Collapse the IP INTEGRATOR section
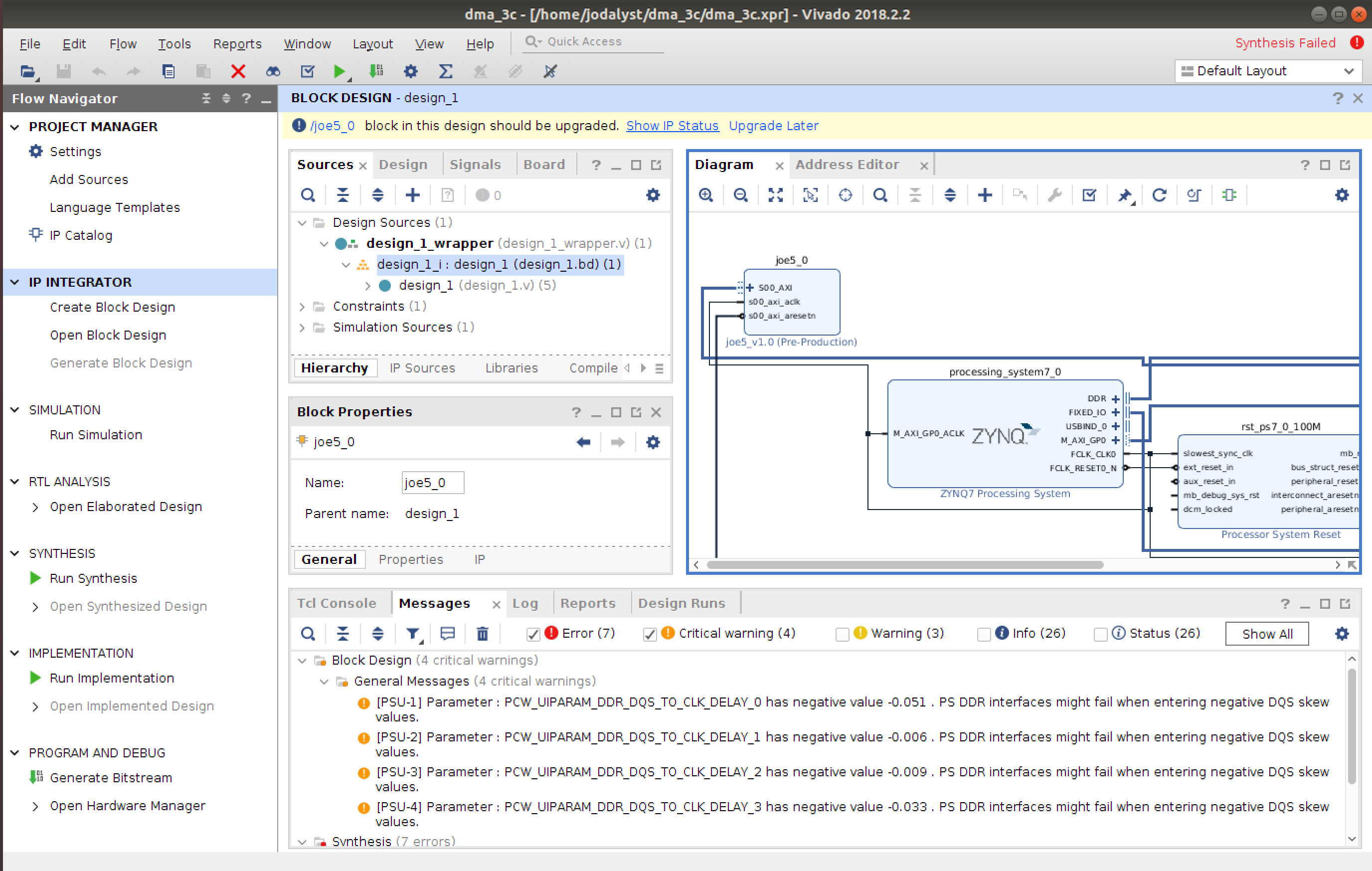Viewport: 1372px width, 871px height. [x=15, y=282]
